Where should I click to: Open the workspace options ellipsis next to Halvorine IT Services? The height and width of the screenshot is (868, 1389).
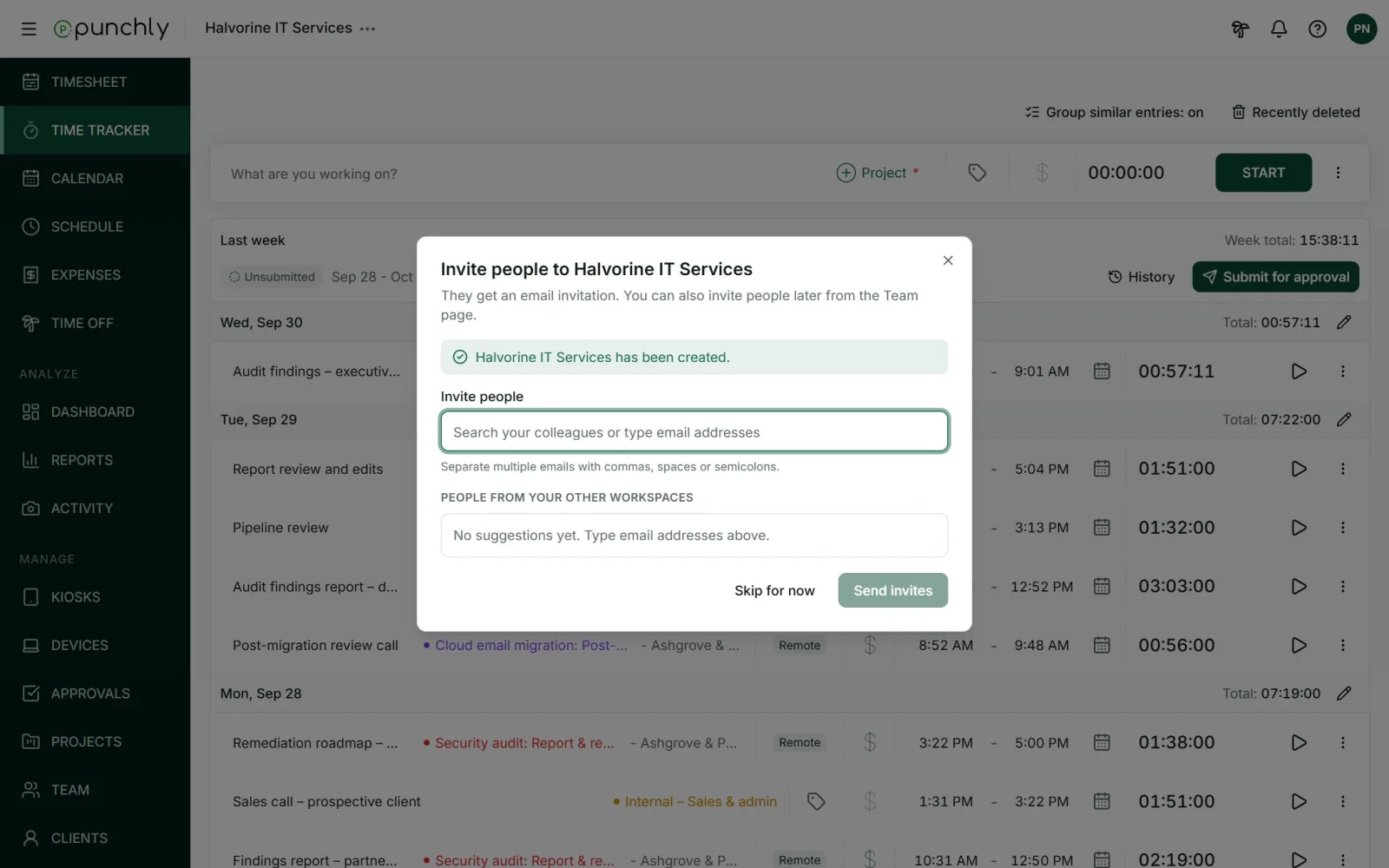[x=368, y=29]
